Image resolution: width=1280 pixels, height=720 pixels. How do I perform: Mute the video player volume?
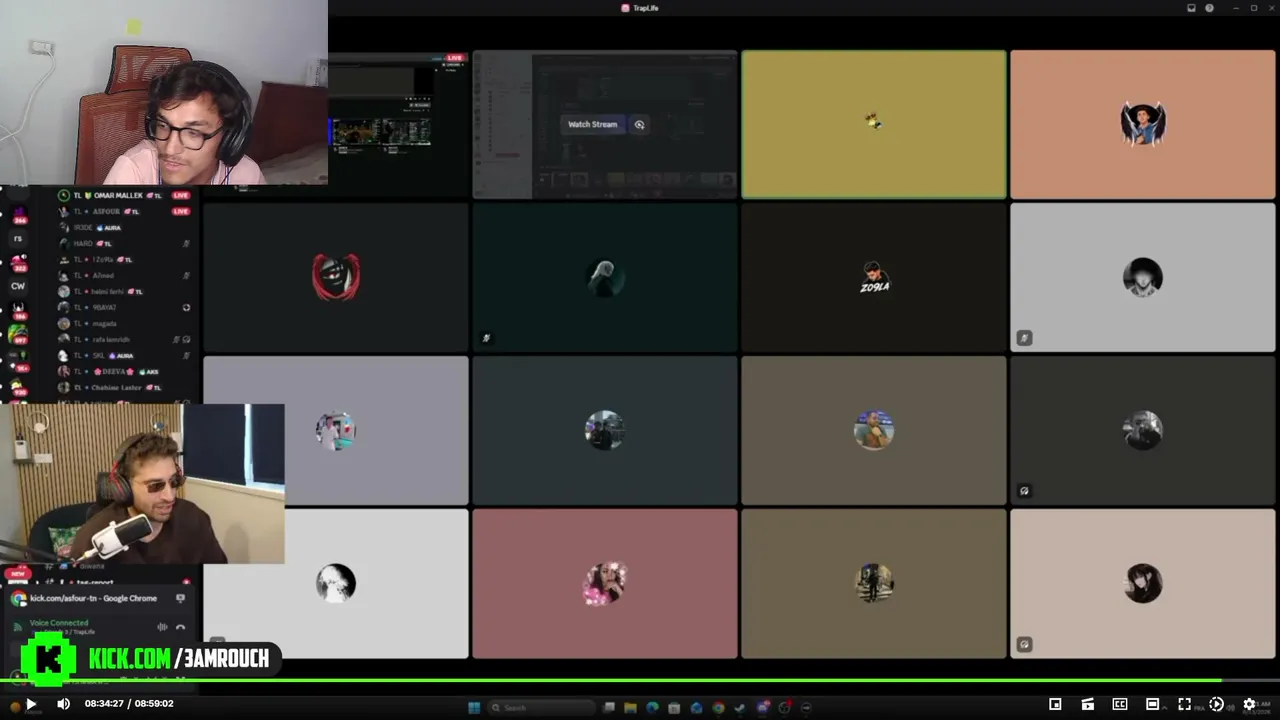pyautogui.click(x=63, y=704)
